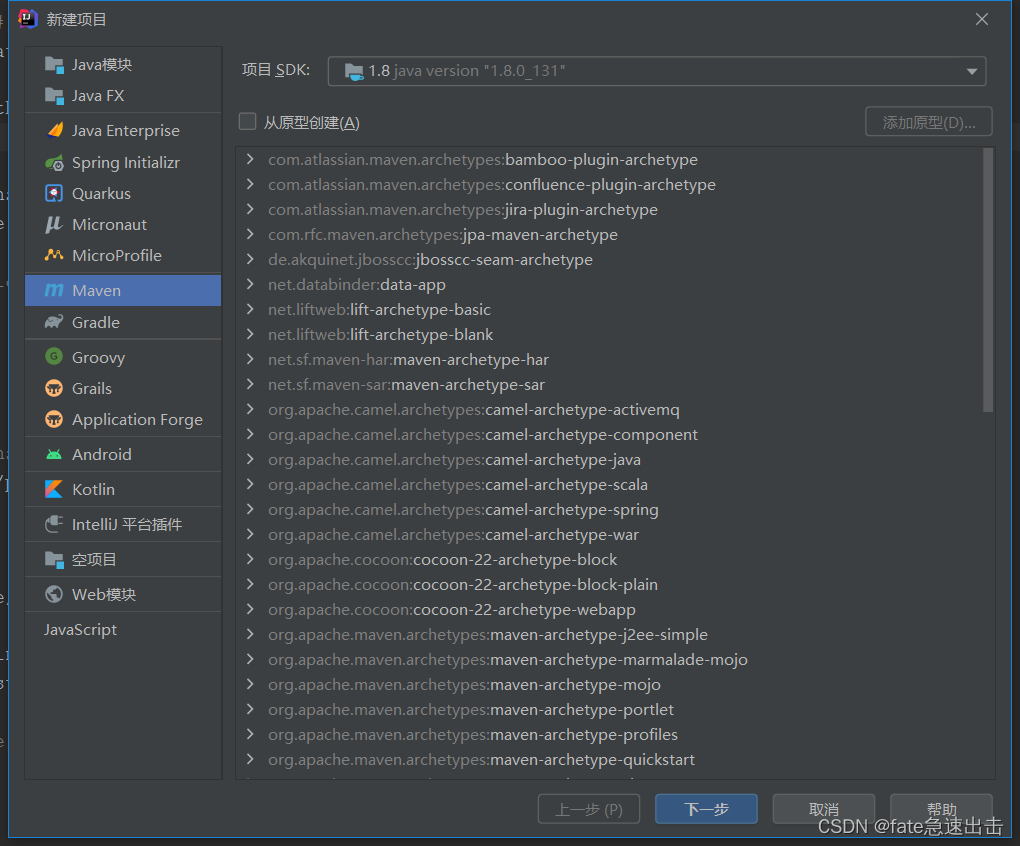Pick the Application Forge icon
Image resolution: width=1020 pixels, height=846 pixels.
[54, 419]
